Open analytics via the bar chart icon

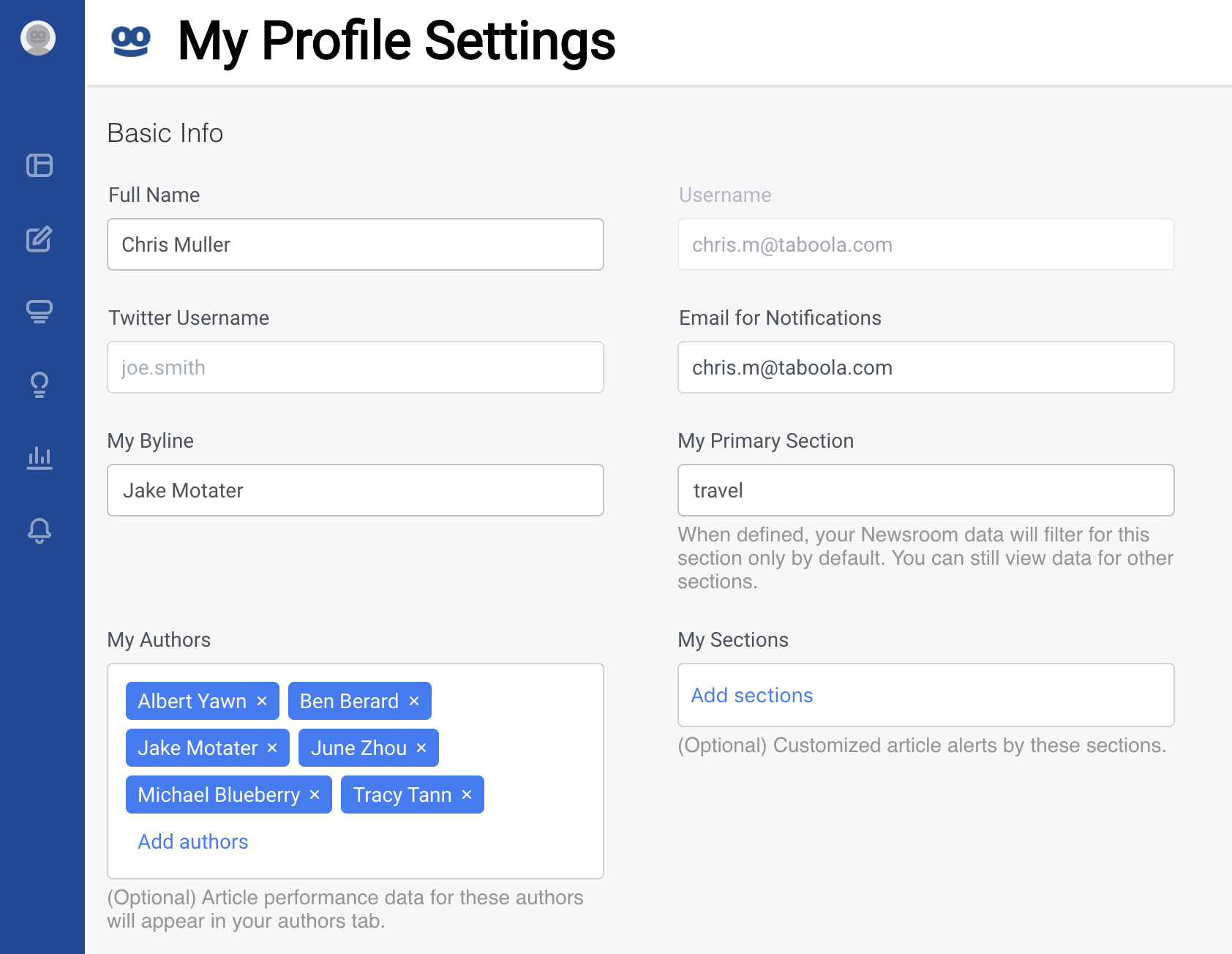(x=40, y=458)
